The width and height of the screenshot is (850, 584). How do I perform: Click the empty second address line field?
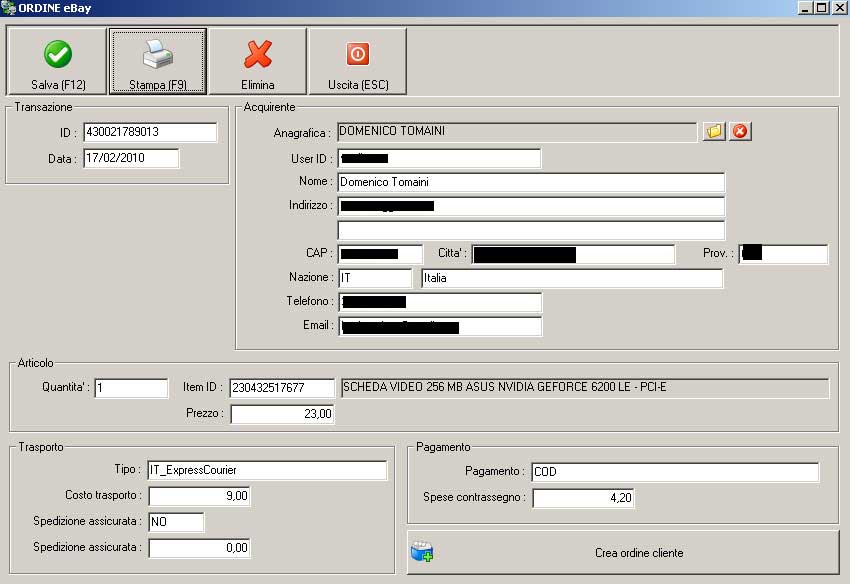pos(531,230)
